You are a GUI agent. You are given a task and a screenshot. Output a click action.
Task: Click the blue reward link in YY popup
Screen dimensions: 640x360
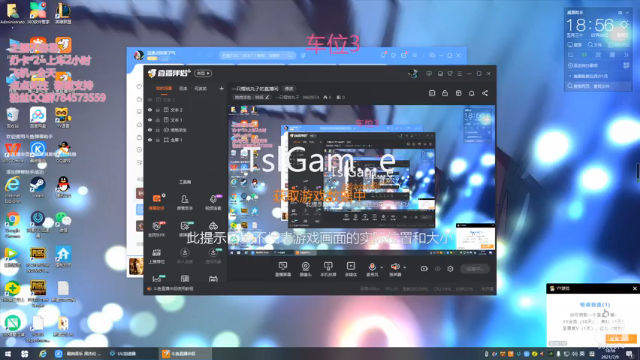pyautogui.click(x=594, y=304)
